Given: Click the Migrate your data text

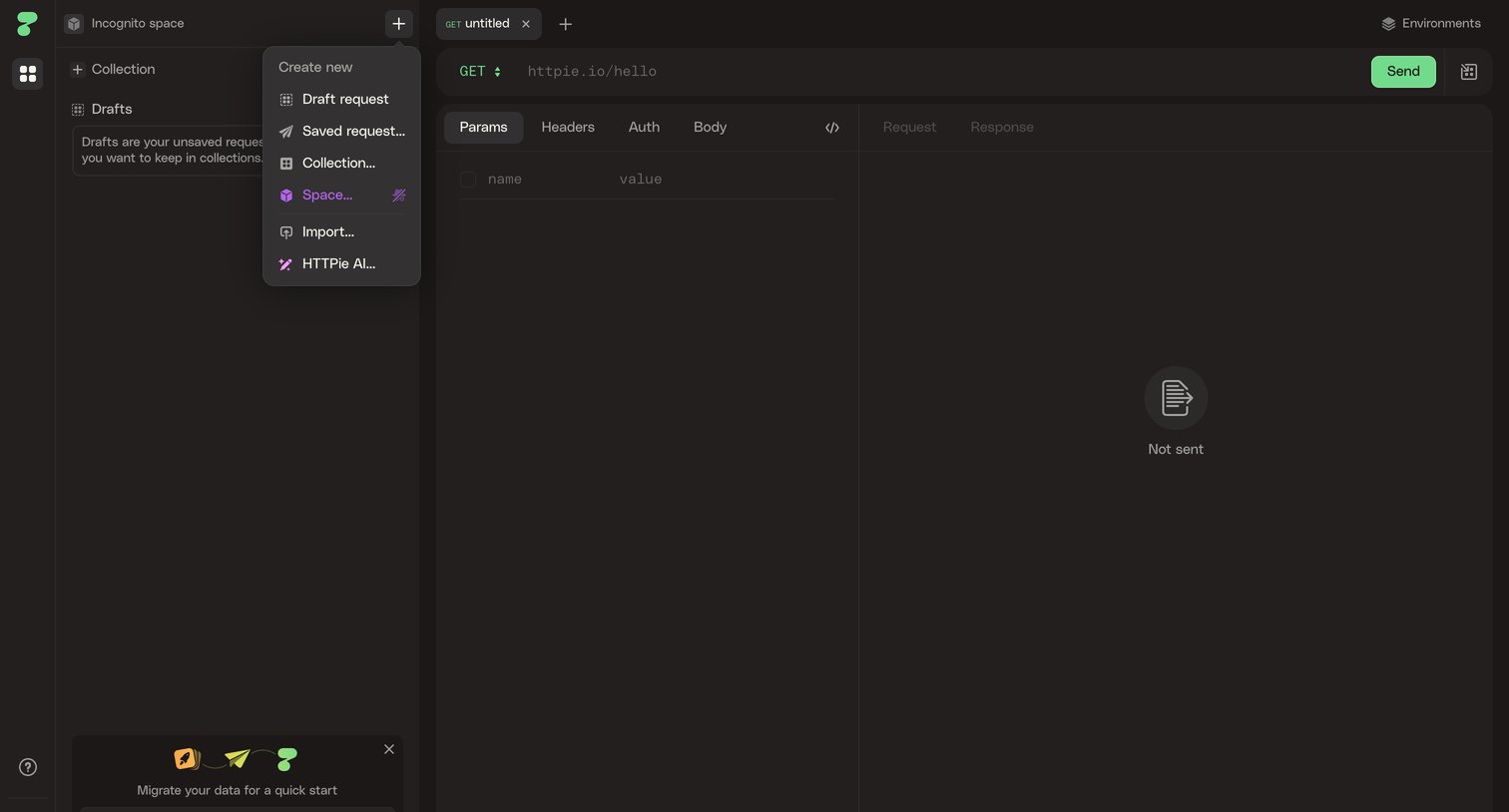Looking at the screenshot, I should [x=237, y=790].
